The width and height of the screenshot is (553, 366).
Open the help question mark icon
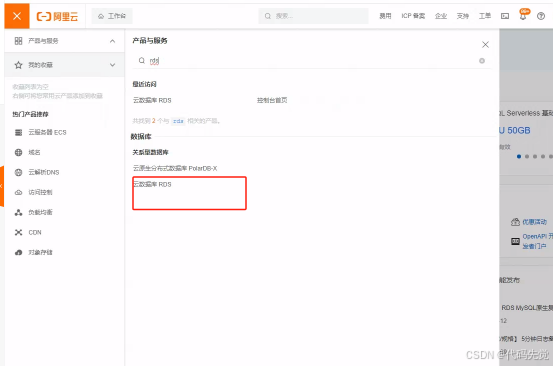click(541, 16)
